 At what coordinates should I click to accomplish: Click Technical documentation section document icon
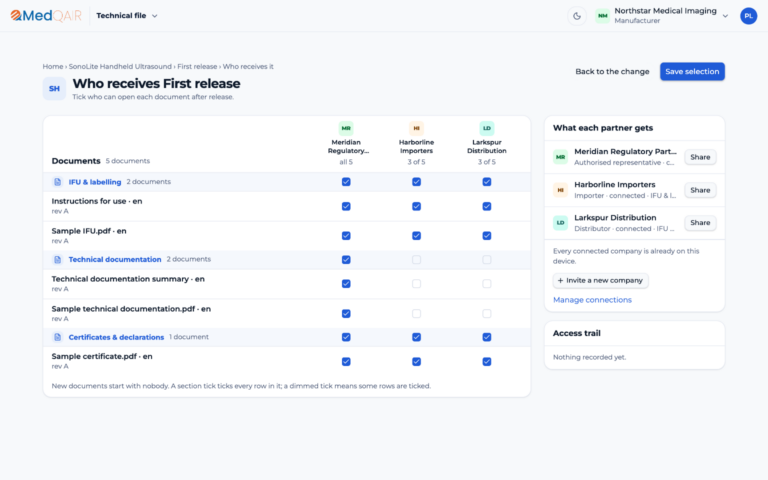[57, 260]
